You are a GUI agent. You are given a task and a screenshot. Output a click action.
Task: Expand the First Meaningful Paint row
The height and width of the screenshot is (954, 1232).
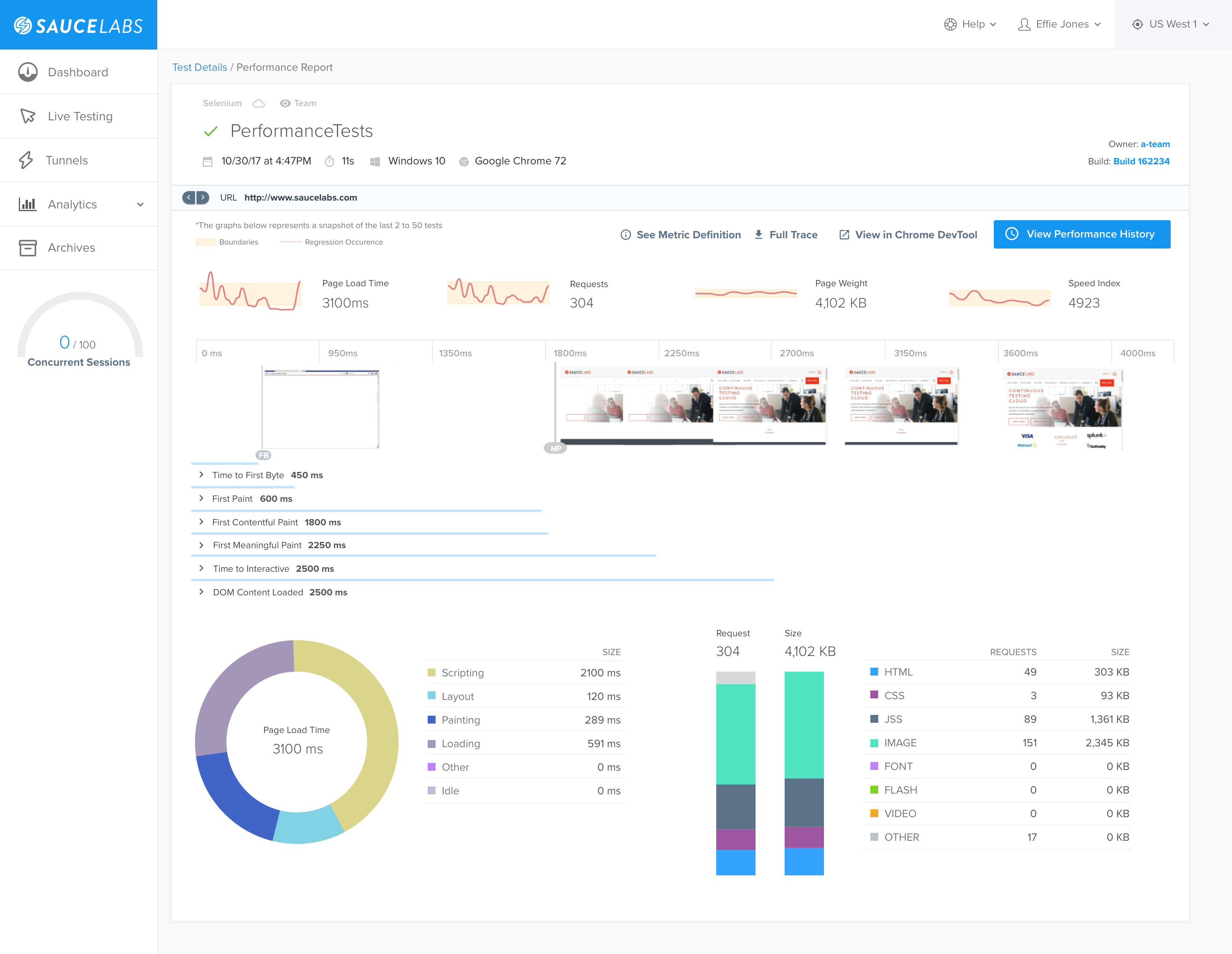pos(201,545)
